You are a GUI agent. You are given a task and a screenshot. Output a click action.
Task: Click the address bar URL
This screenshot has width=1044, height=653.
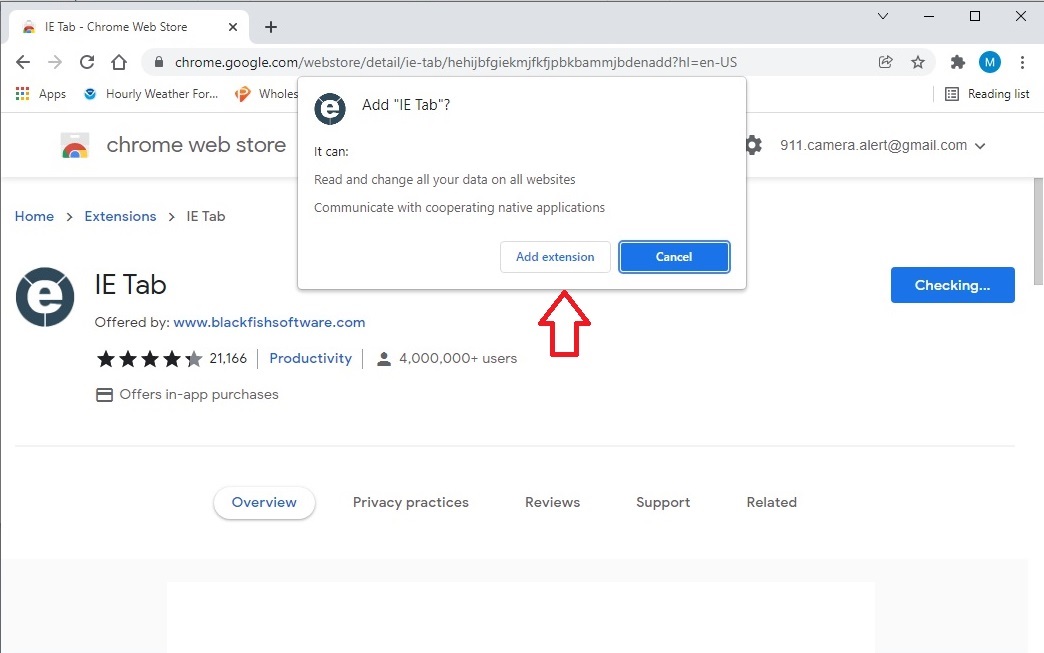(x=455, y=62)
